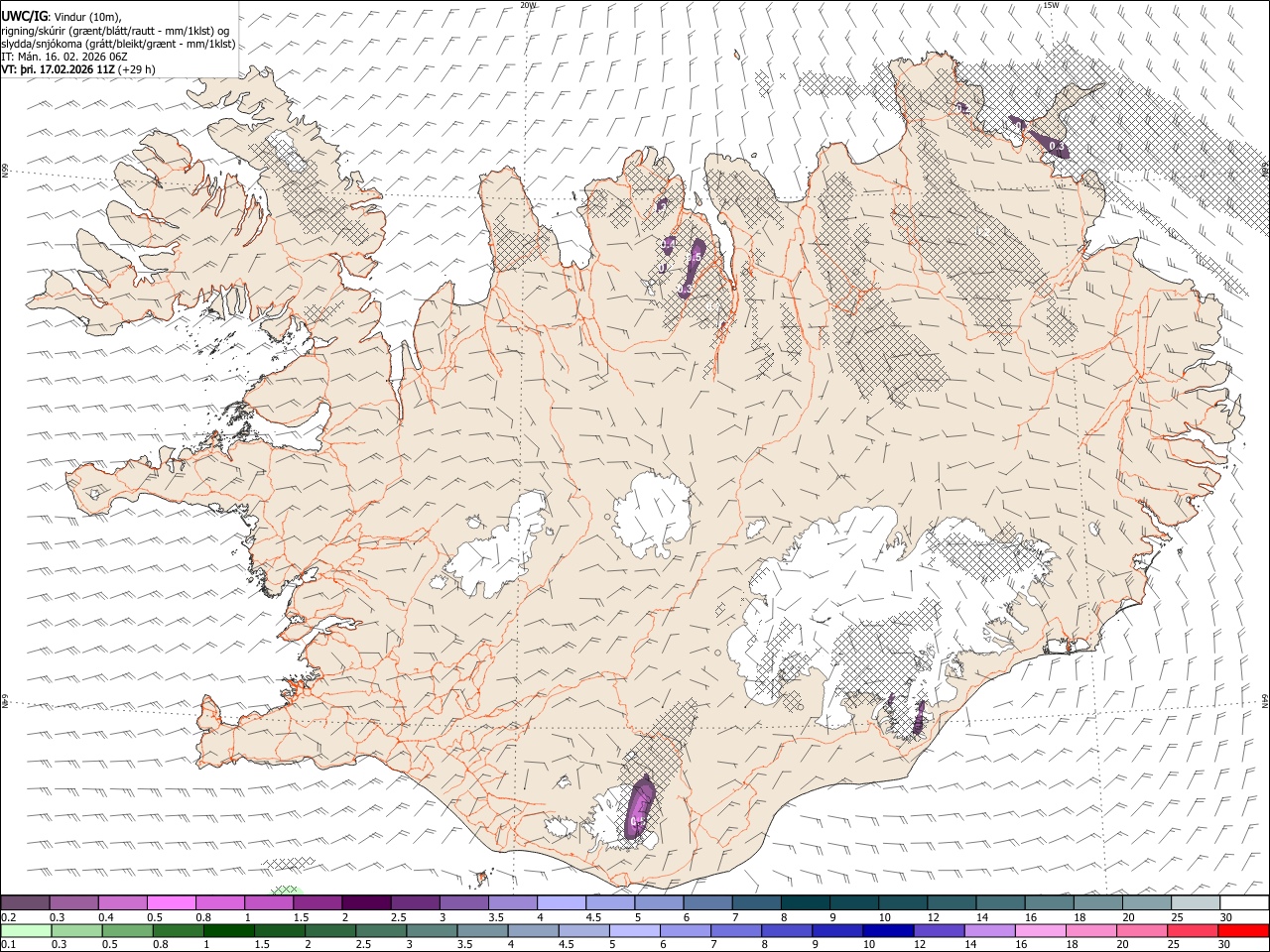Select the bright red 30 swatch in the bottom legend row

1244,930
